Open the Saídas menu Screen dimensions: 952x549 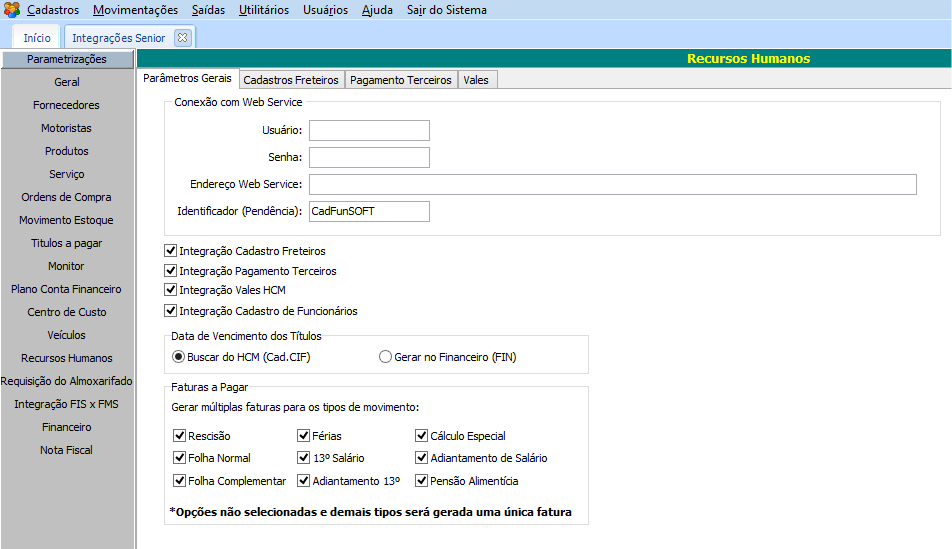click(x=208, y=10)
